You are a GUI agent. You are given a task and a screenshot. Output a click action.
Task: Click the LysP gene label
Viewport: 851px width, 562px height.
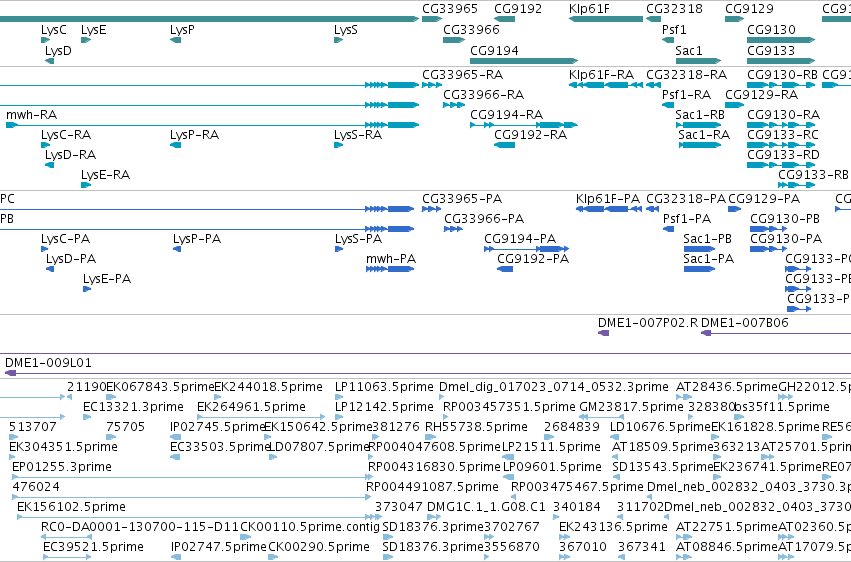(x=182, y=30)
